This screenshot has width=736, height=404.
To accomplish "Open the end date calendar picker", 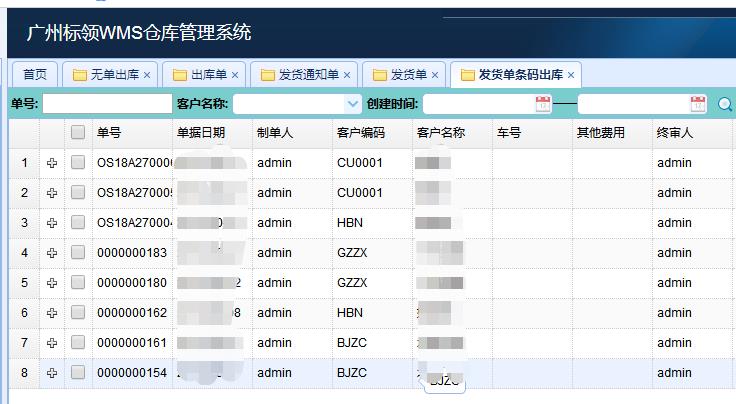I will pyautogui.click(x=698, y=104).
